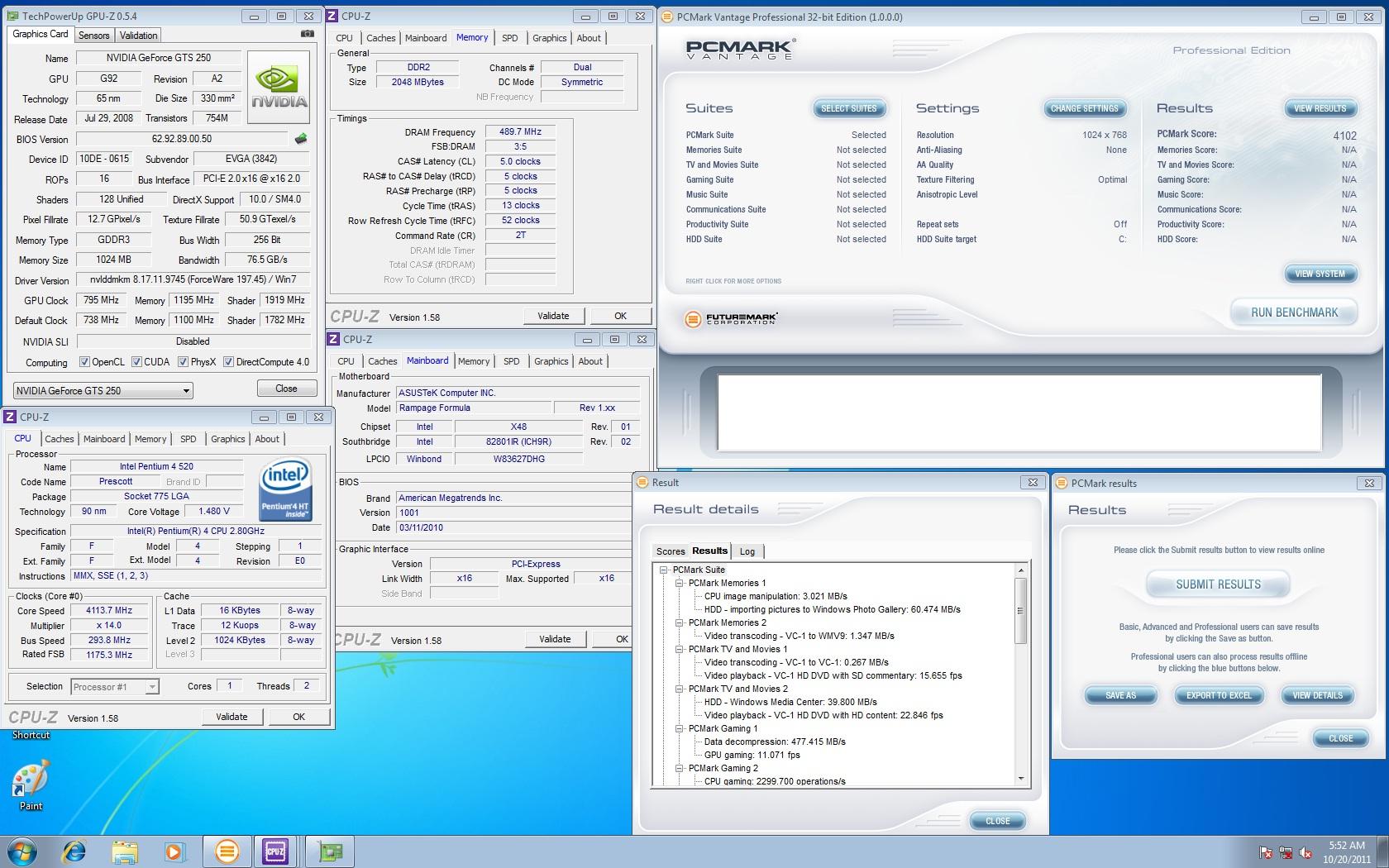Open the Scores tab in Result details
This screenshot has height=868, width=1389.
pyautogui.click(x=671, y=551)
